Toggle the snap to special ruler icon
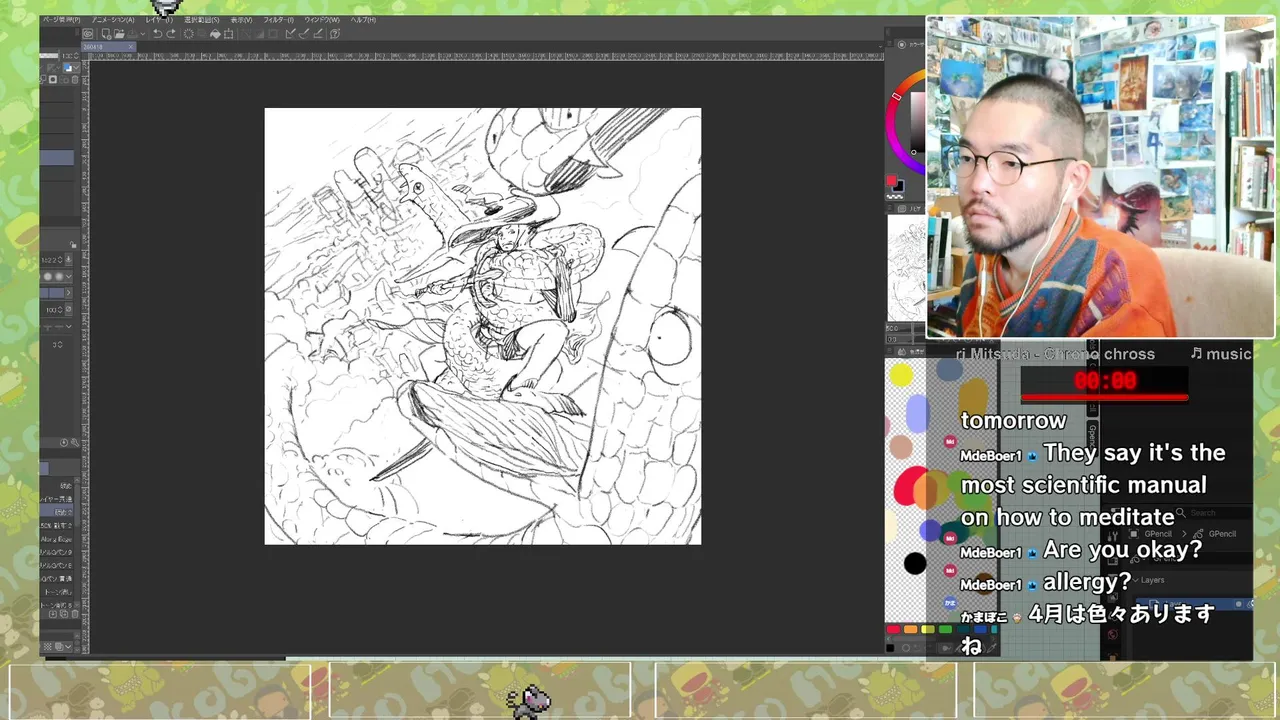 [x=303, y=34]
